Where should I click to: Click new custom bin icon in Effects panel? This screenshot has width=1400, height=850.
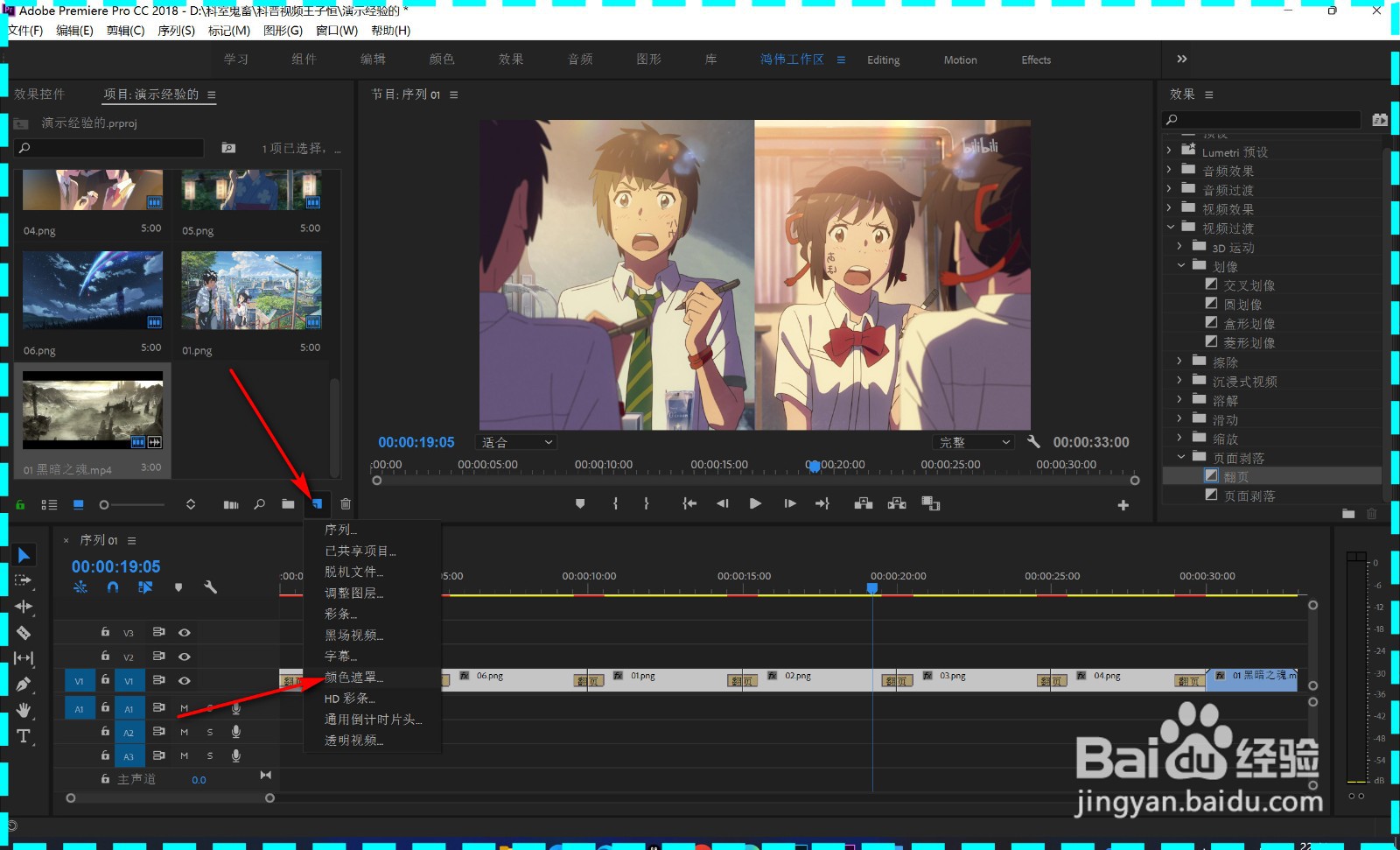click(x=1348, y=514)
